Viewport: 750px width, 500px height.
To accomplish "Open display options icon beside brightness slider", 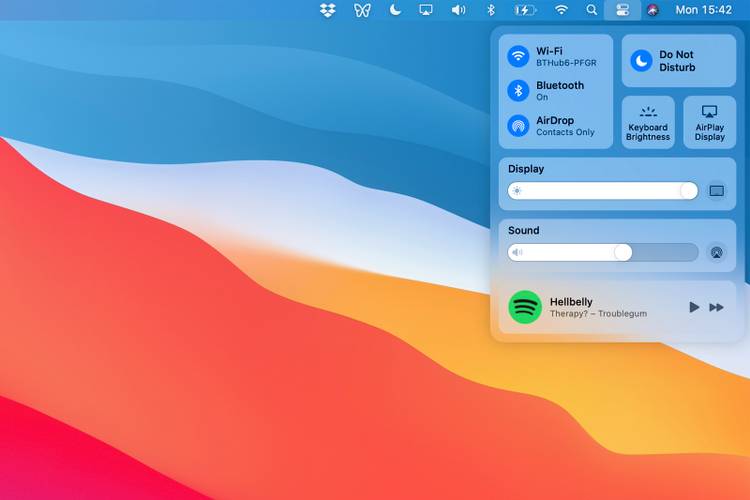I will (717, 191).
